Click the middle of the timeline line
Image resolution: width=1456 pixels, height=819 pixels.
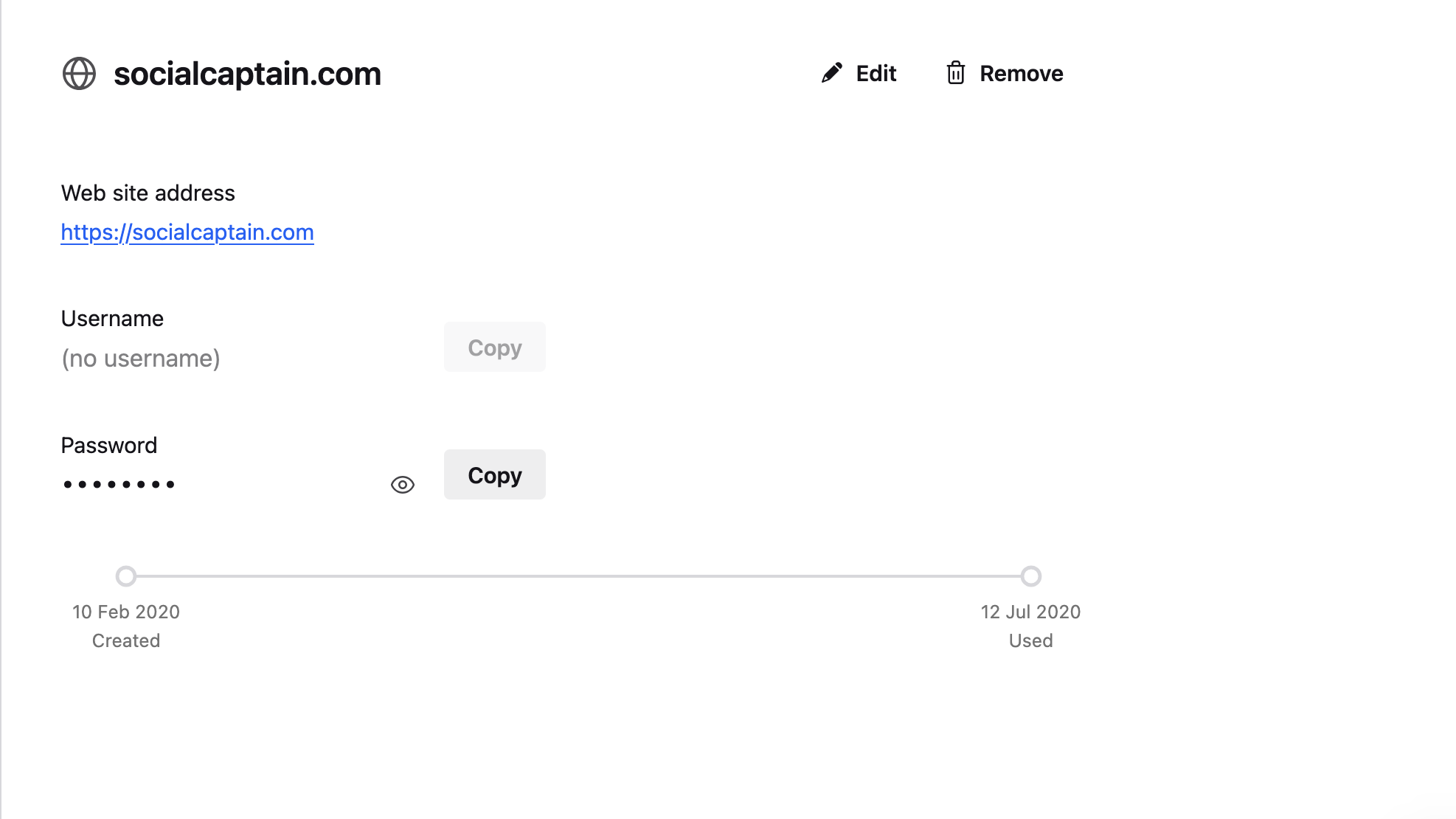click(x=578, y=576)
